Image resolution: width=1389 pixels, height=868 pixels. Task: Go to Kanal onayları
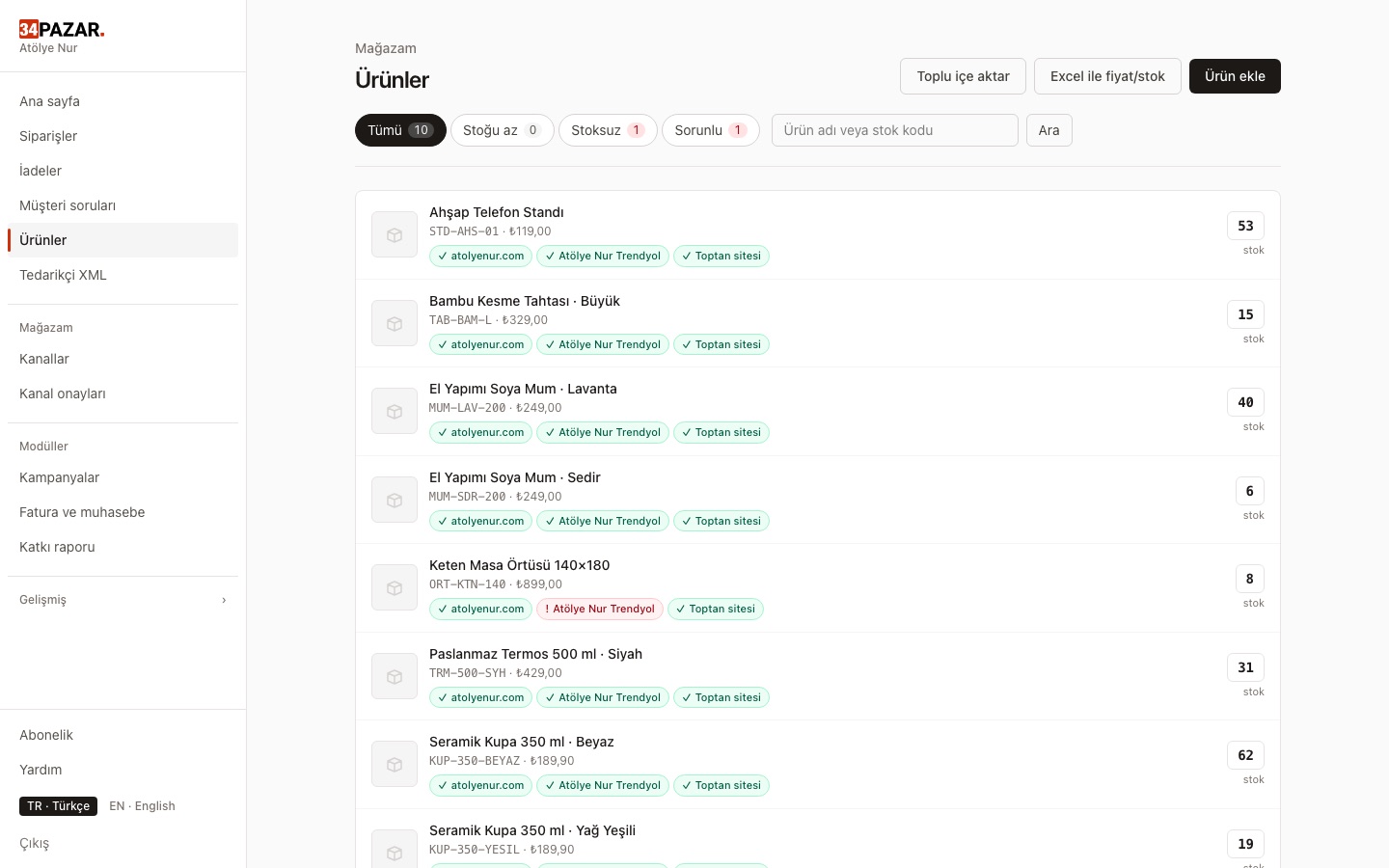click(x=123, y=393)
